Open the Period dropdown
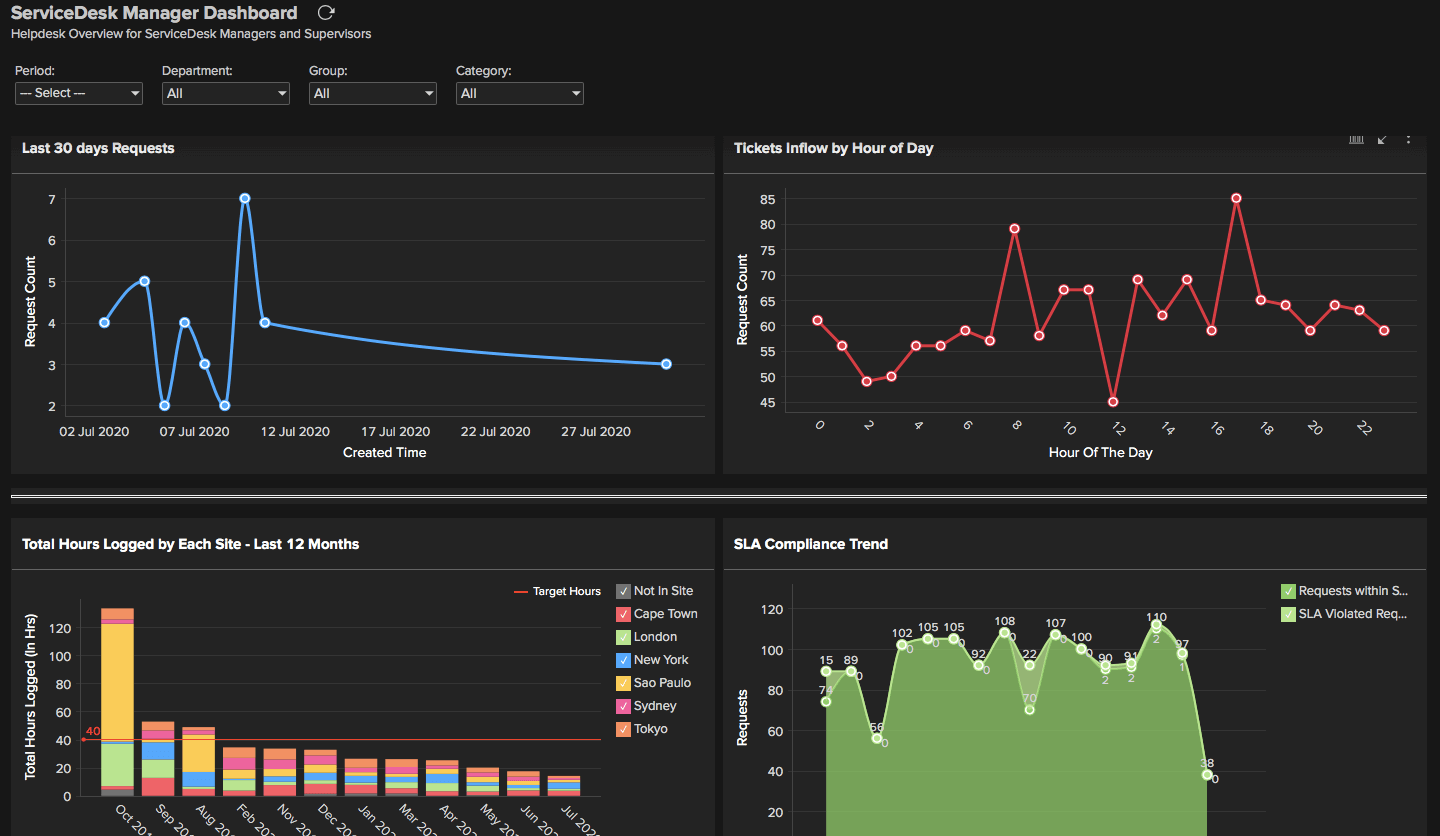This screenshot has height=836, width=1440. (79, 93)
